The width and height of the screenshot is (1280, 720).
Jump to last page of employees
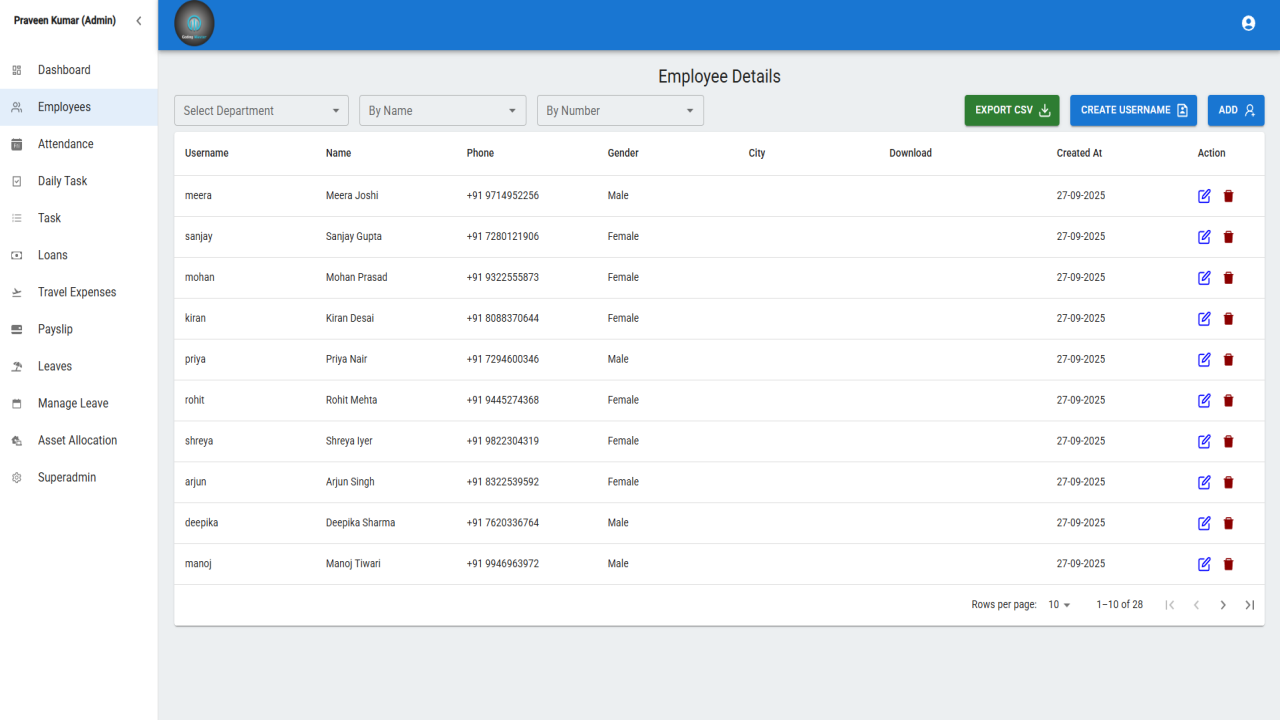pos(1250,605)
